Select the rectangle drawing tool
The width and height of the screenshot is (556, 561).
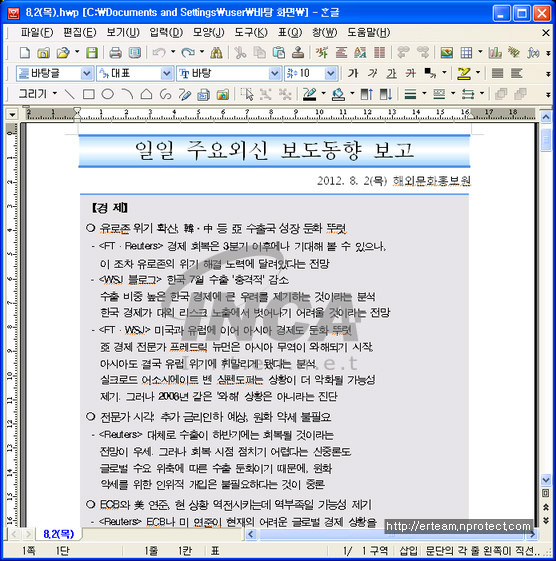tap(88, 94)
